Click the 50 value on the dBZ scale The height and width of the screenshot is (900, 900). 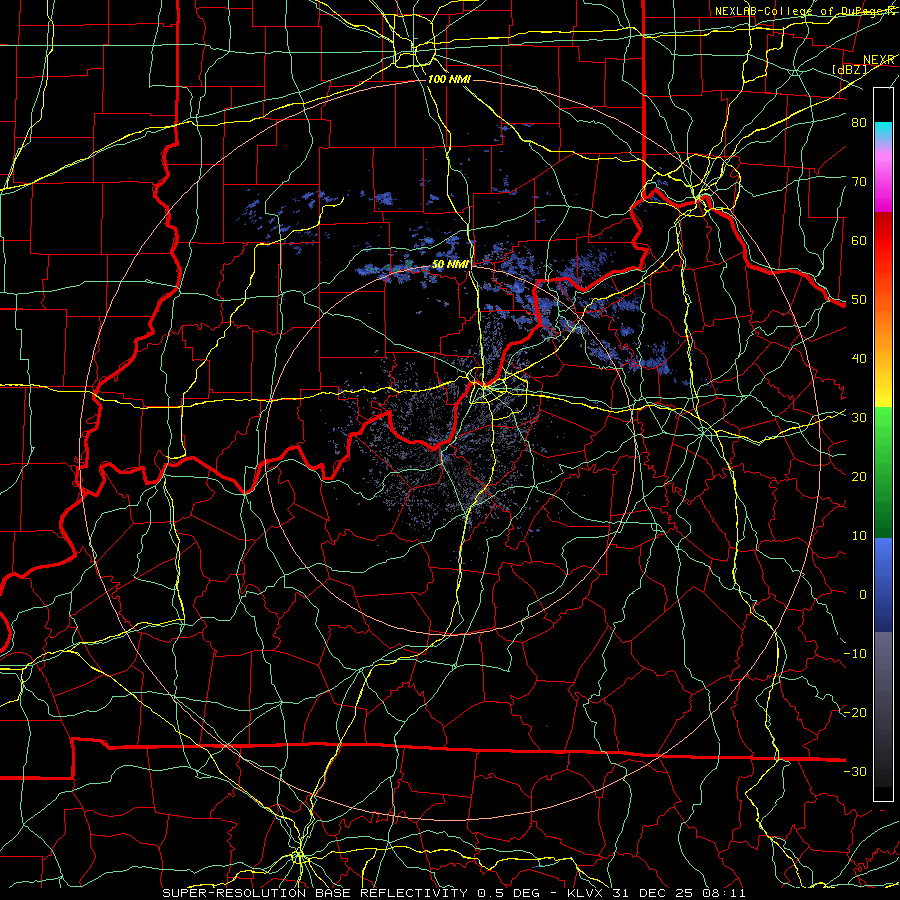click(x=859, y=300)
